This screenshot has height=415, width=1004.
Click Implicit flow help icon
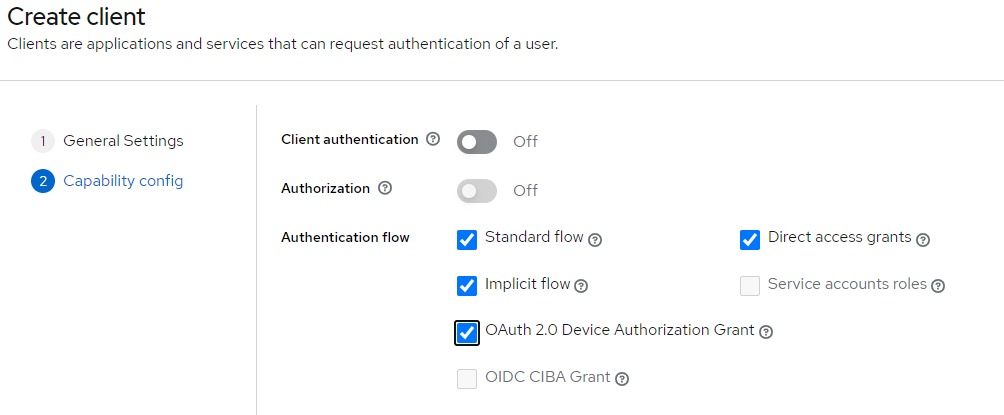pos(581,286)
